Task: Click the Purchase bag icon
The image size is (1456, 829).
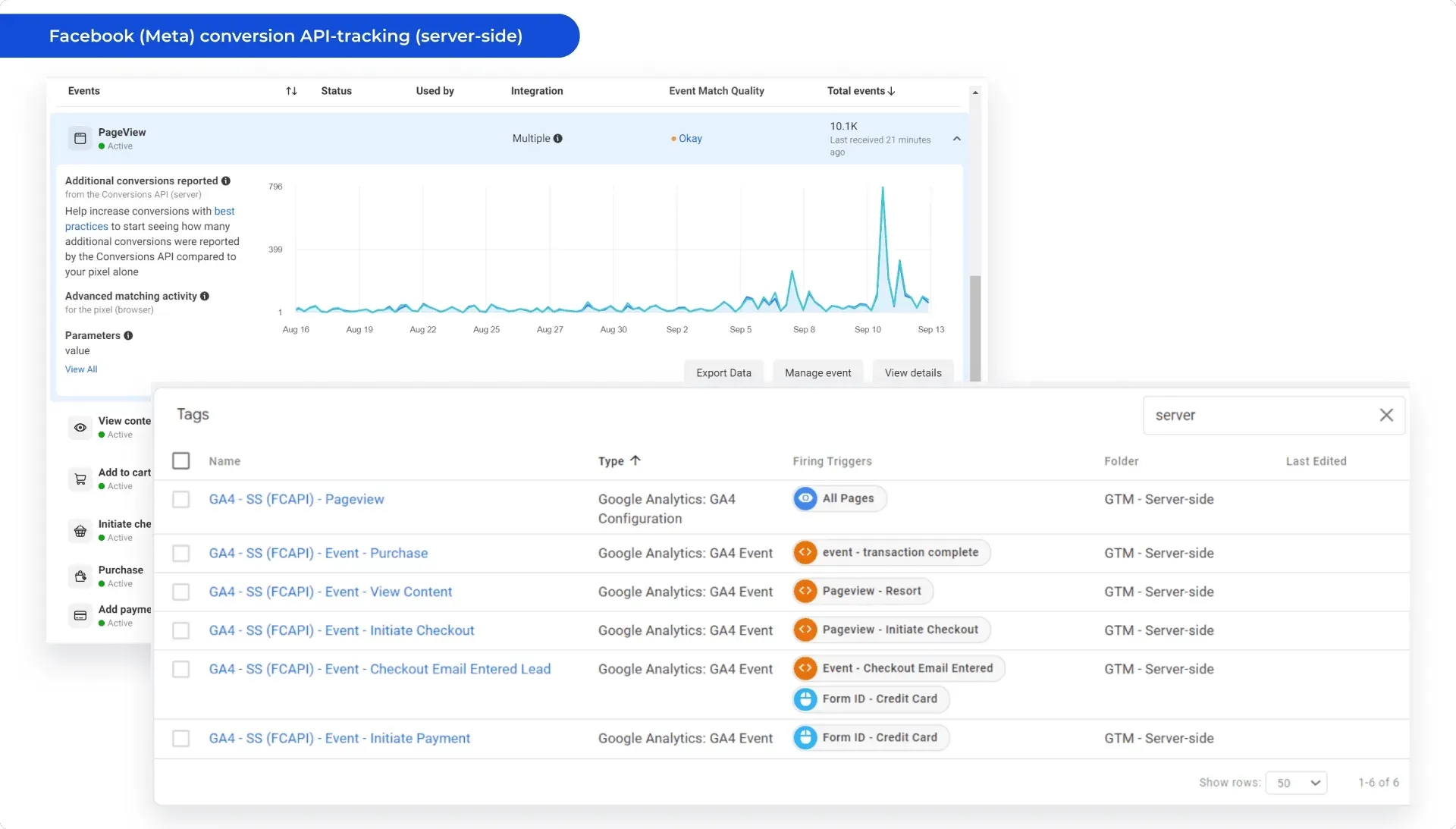Action: click(x=80, y=576)
